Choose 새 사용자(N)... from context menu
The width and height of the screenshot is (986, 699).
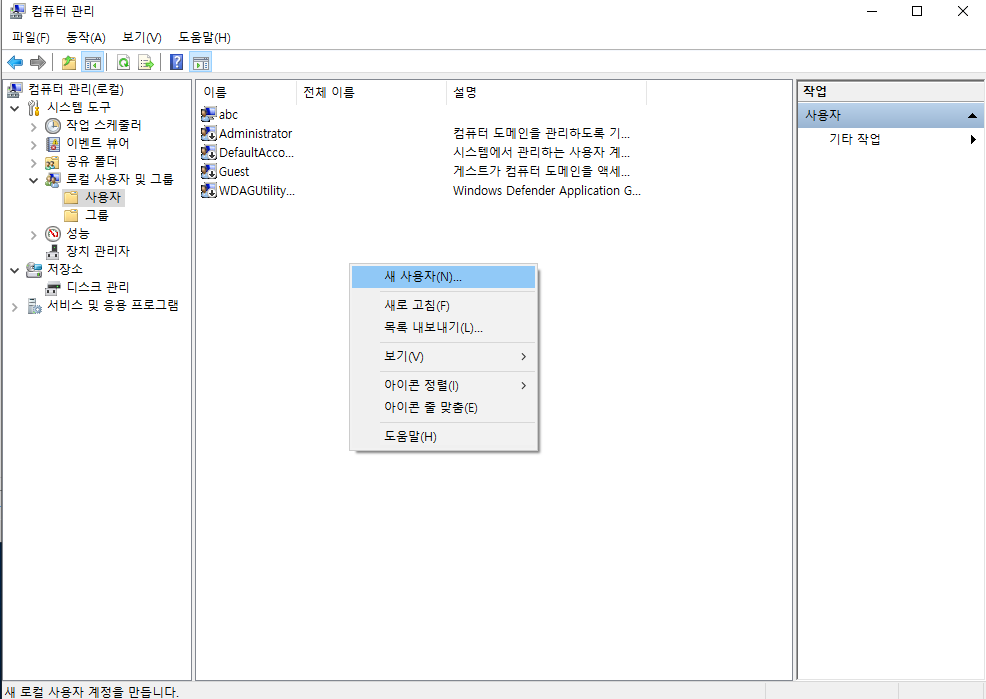[443, 277]
